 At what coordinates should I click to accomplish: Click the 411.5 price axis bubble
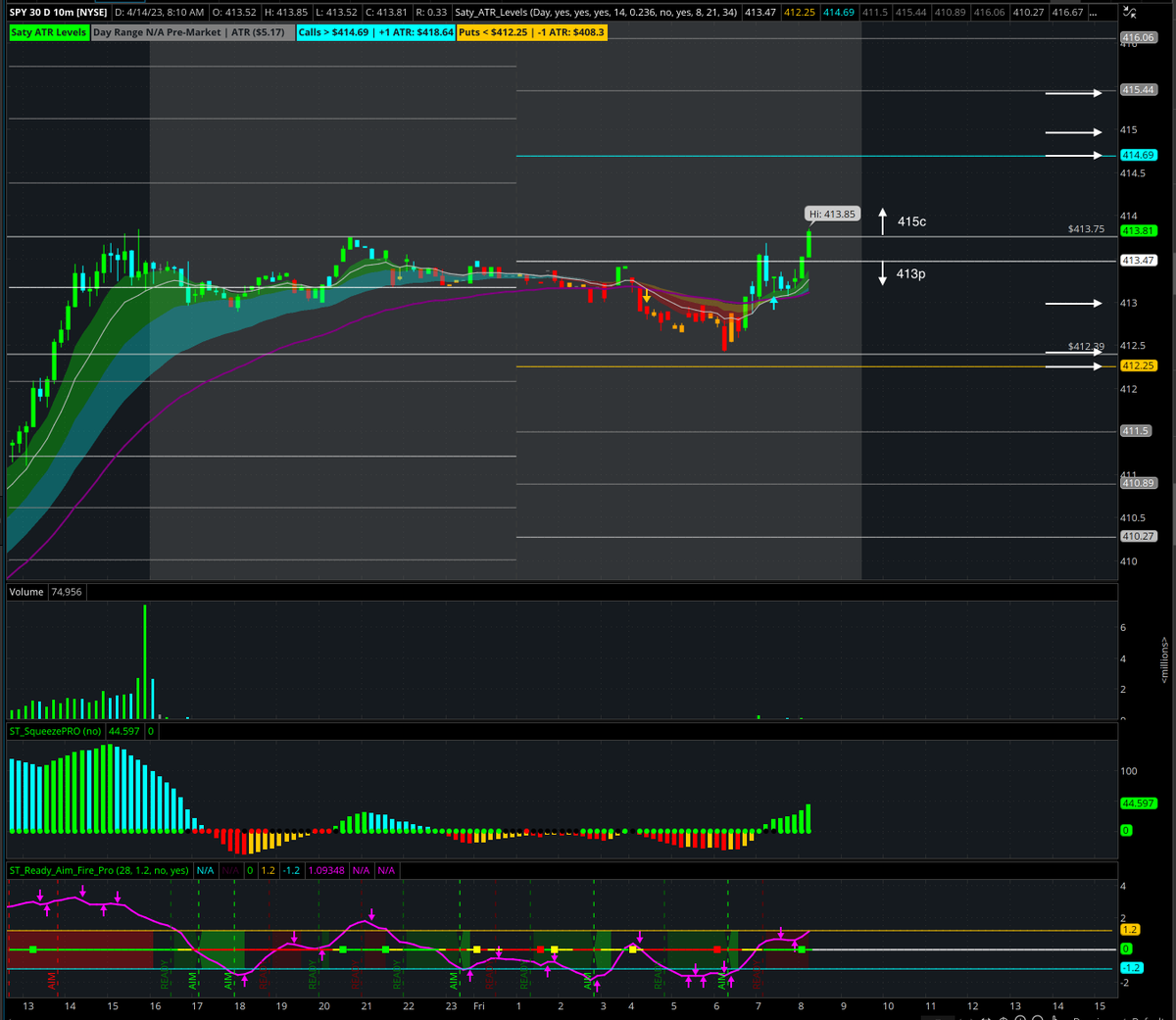1136,431
